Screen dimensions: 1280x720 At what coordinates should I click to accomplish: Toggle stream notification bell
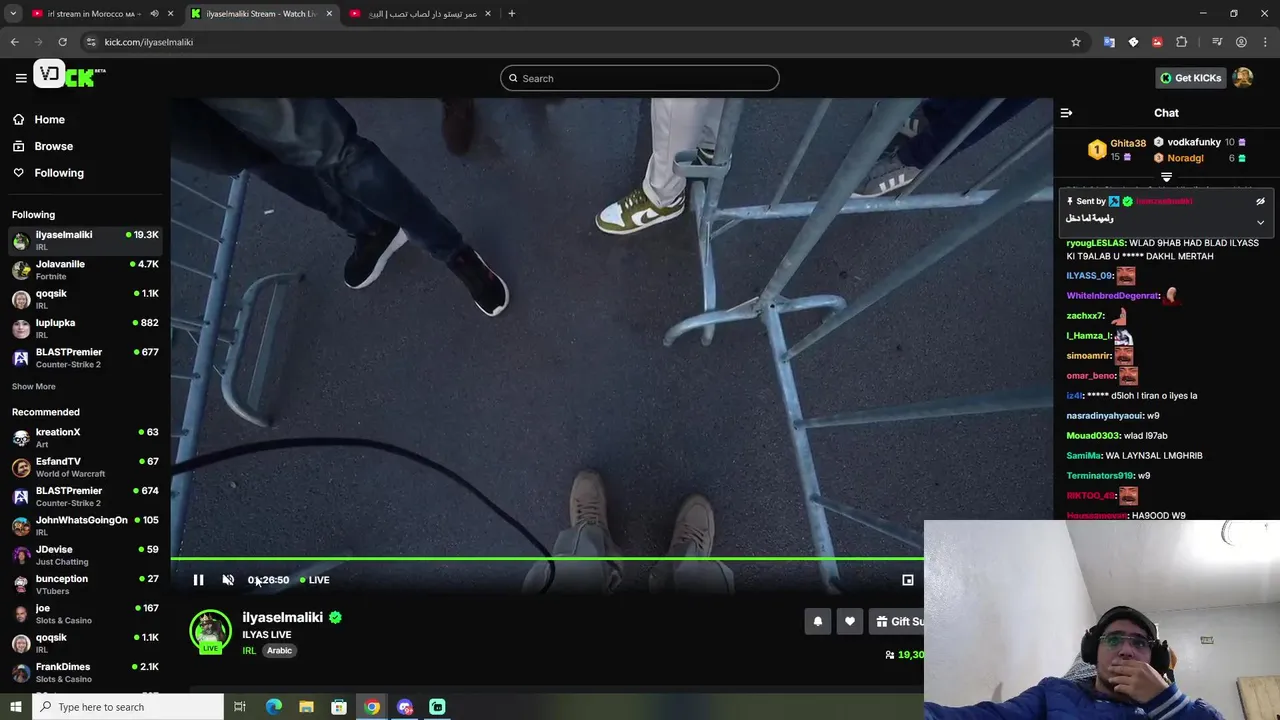coord(817,621)
